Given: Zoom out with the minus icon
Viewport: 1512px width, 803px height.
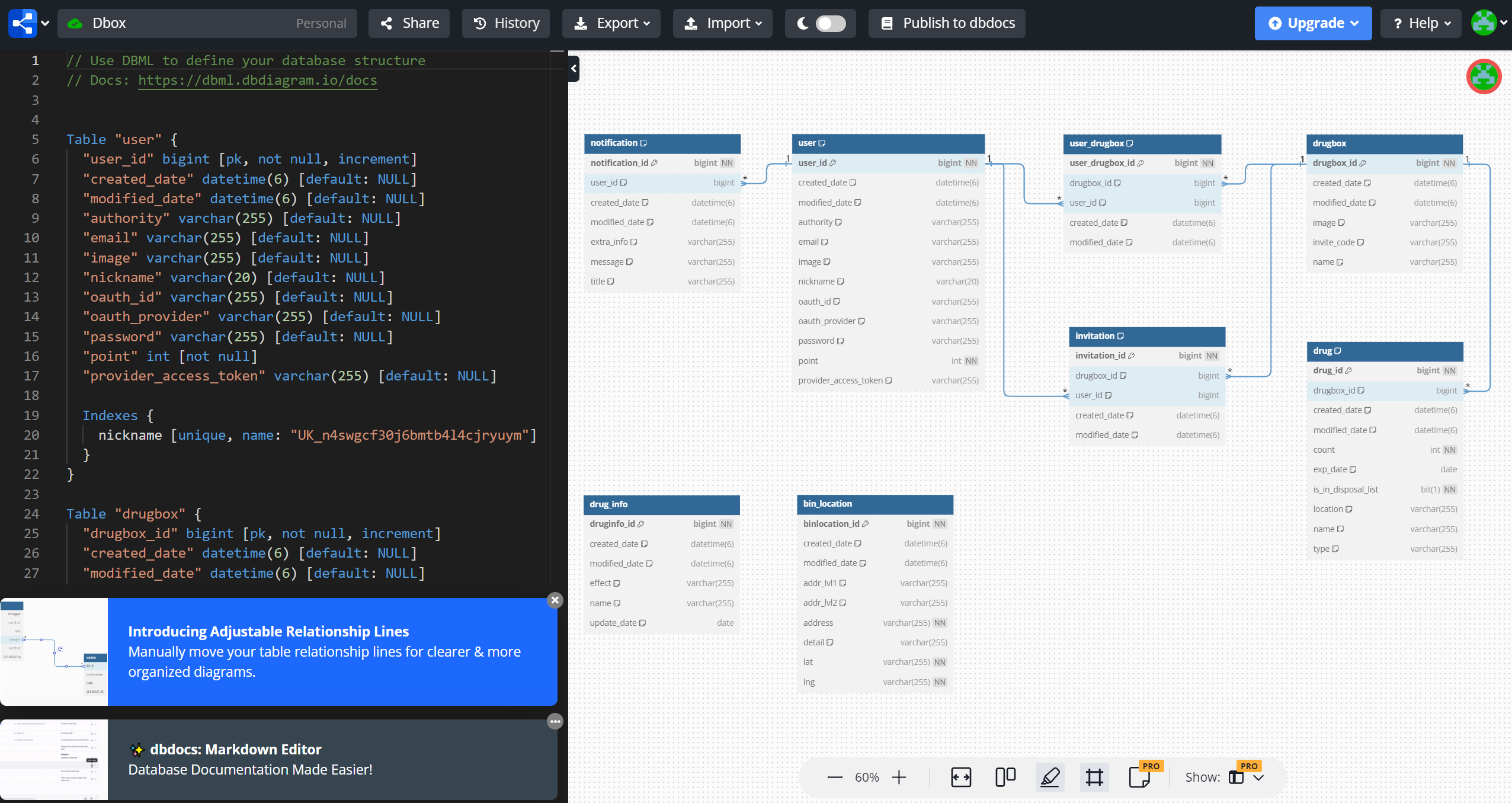Looking at the screenshot, I should 835,777.
